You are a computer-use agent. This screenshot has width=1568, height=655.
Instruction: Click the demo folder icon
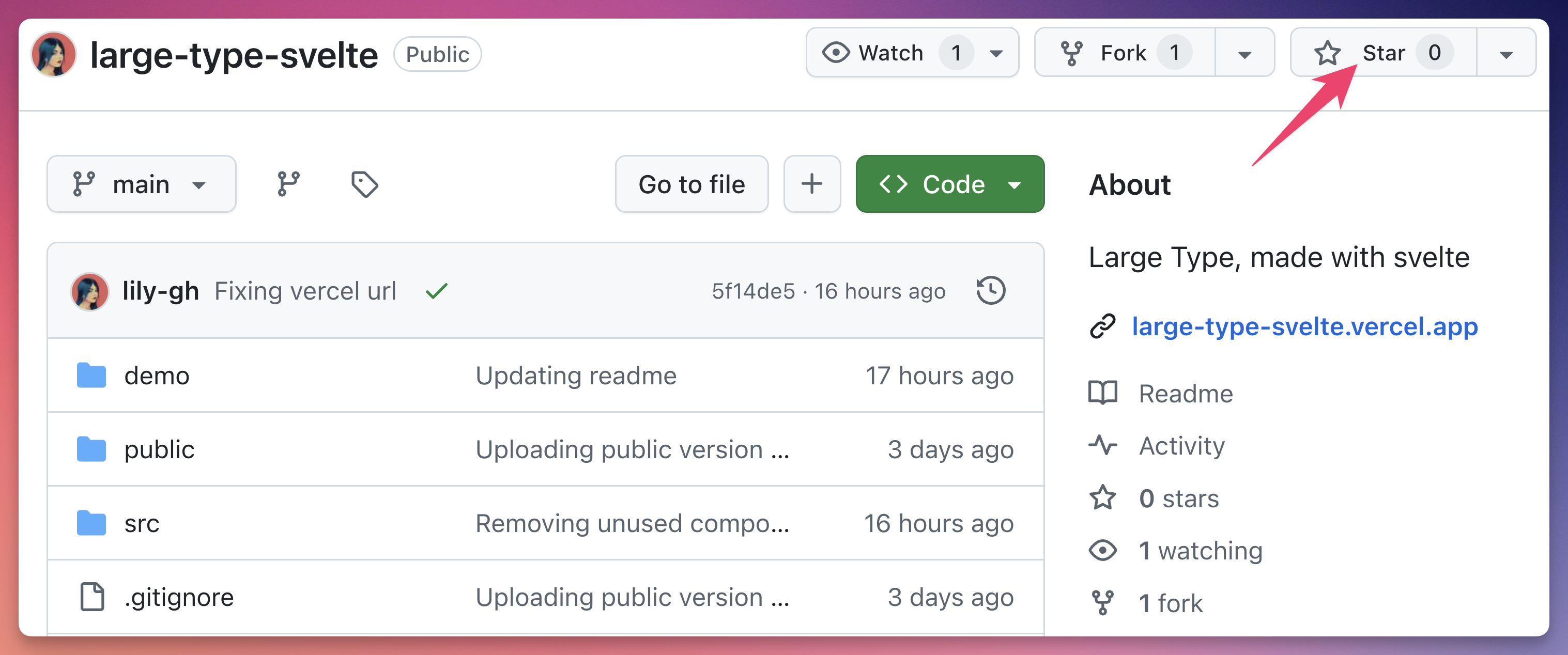point(91,375)
